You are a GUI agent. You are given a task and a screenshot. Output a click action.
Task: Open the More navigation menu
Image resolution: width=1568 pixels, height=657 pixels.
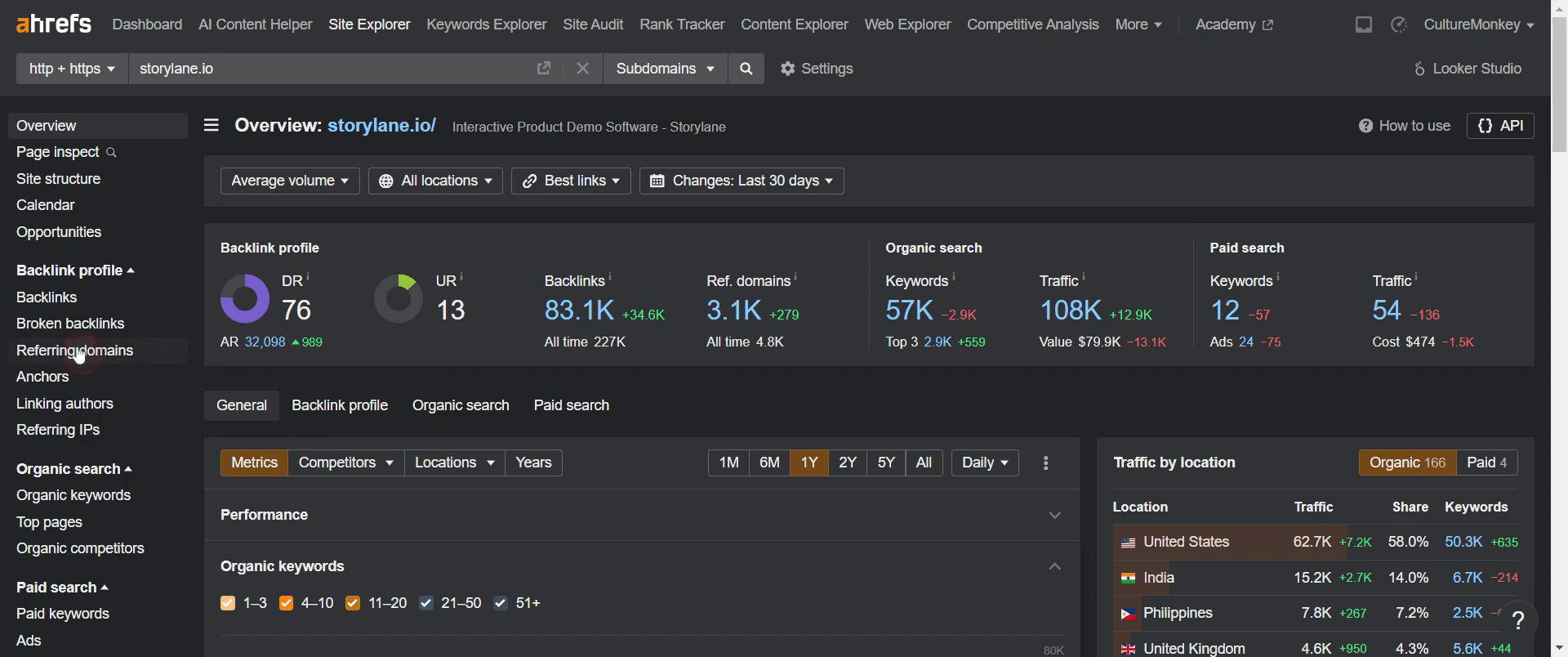[1138, 25]
